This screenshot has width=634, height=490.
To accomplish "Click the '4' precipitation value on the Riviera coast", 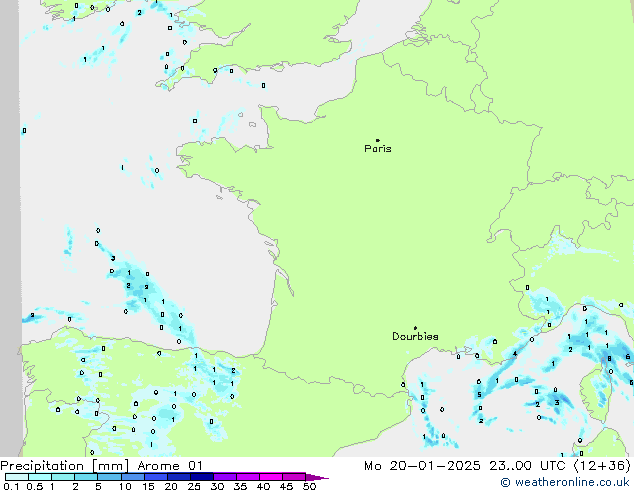I will click(x=515, y=354).
